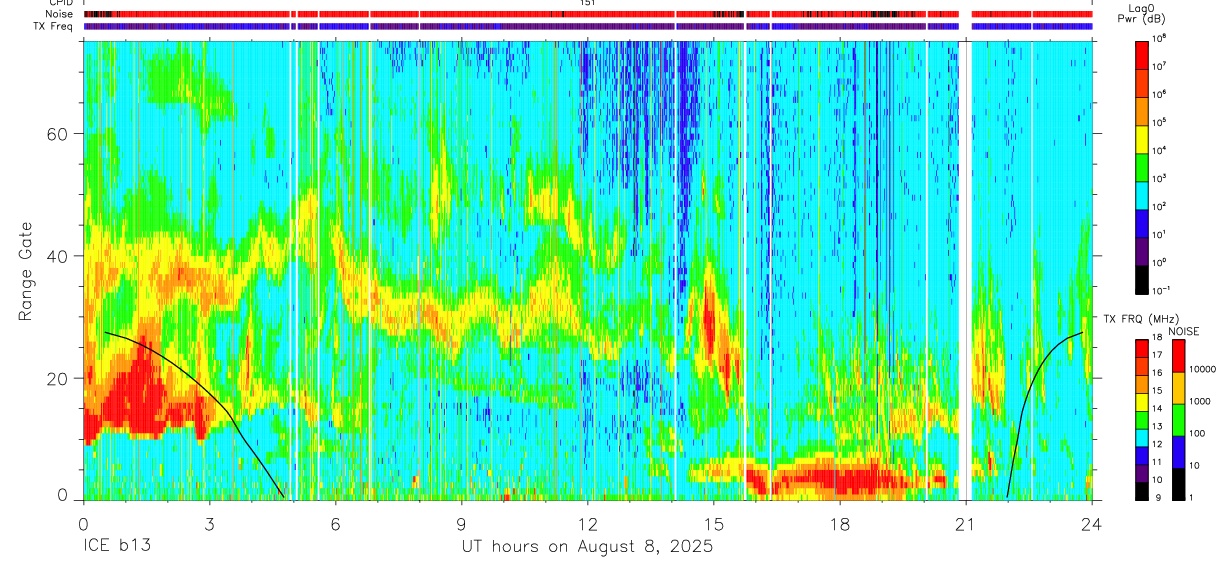Click x-axis tick label '18'
This screenshot has width=1228, height=567.
840,523
